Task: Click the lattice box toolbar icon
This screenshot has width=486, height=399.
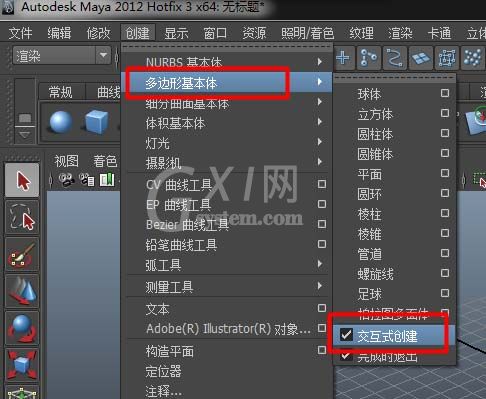Action: tap(447, 58)
